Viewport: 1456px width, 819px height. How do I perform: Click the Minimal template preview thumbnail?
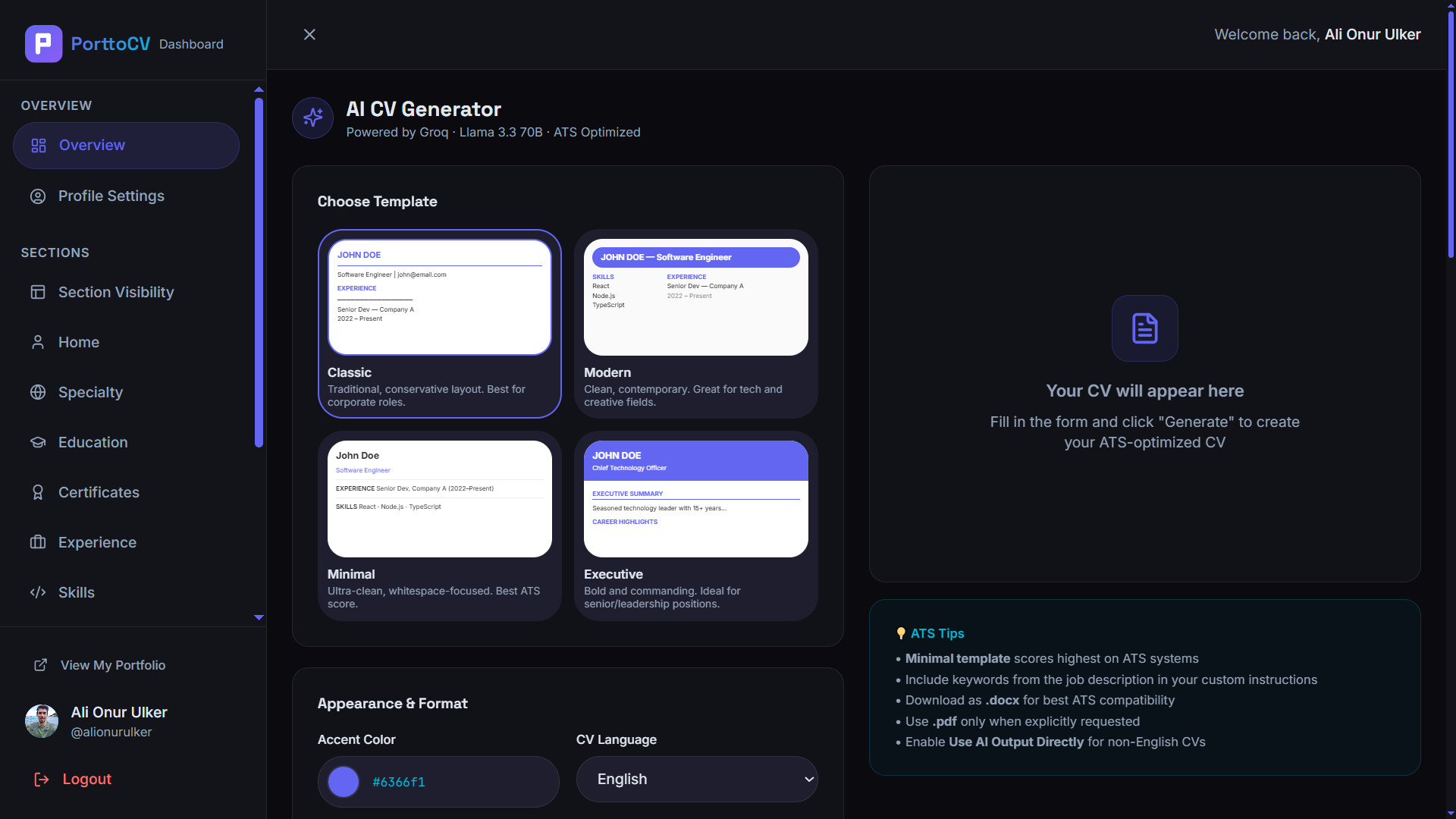[440, 499]
